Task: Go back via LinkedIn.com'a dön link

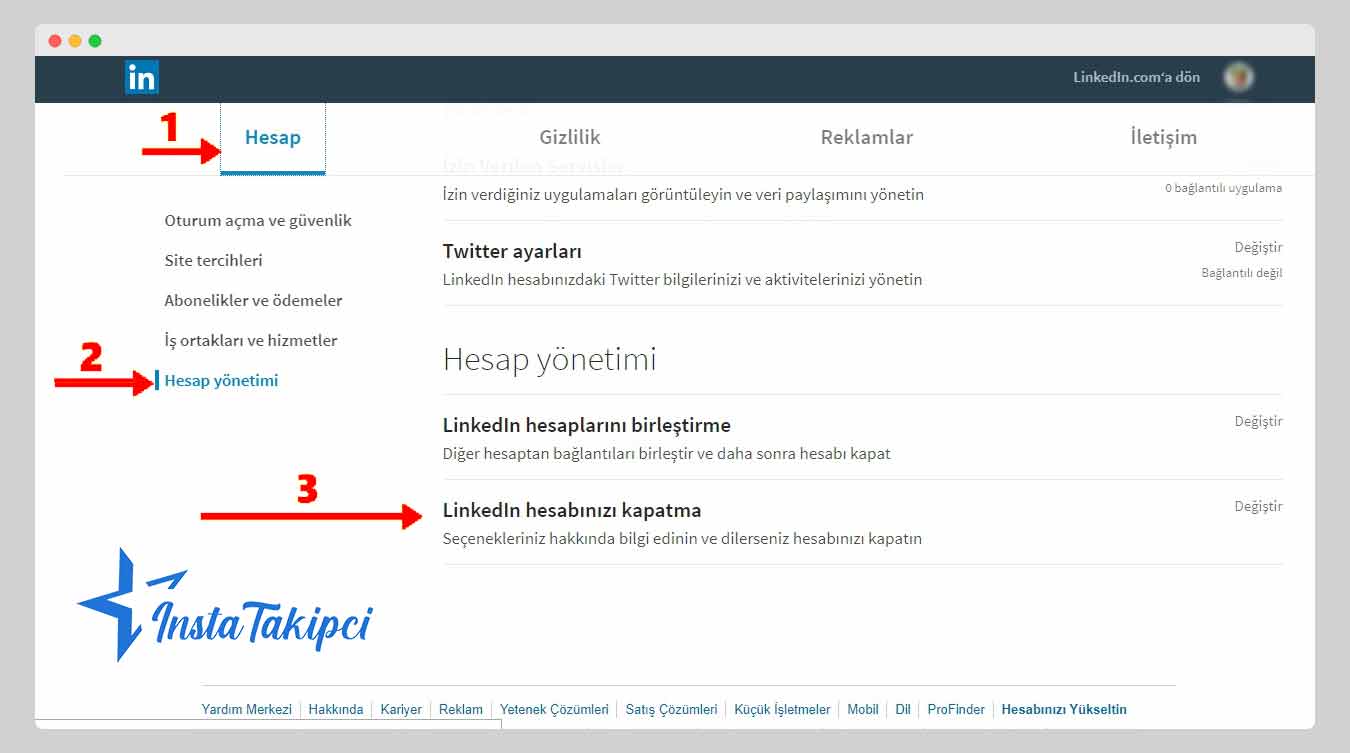Action: (x=1136, y=77)
